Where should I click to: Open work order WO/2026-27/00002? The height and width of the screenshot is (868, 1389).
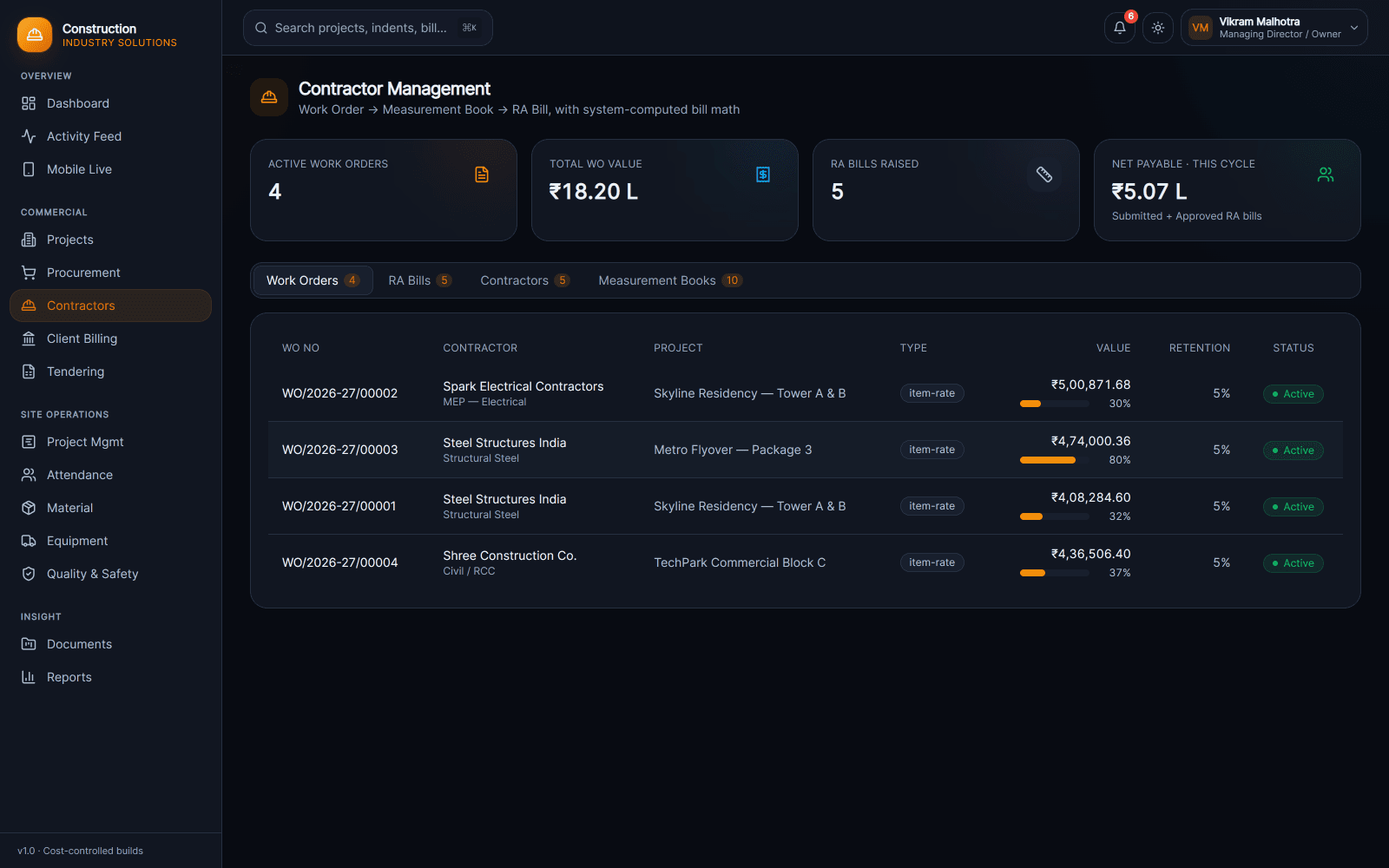click(x=339, y=393)
